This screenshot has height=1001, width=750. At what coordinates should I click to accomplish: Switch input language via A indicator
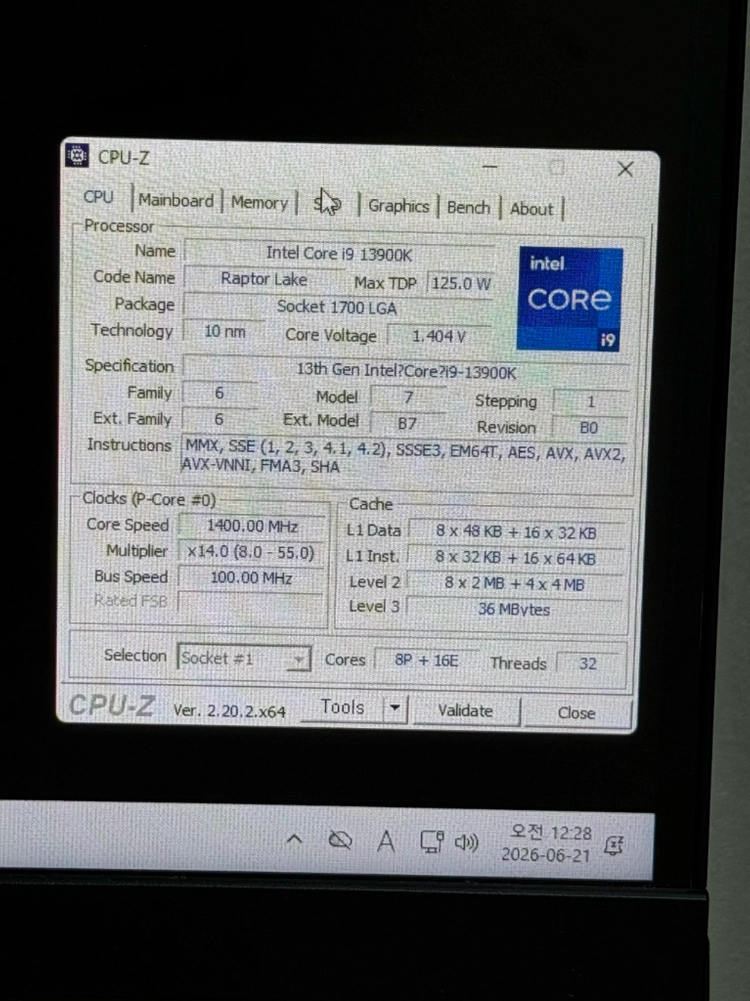[x=386, y=841]
